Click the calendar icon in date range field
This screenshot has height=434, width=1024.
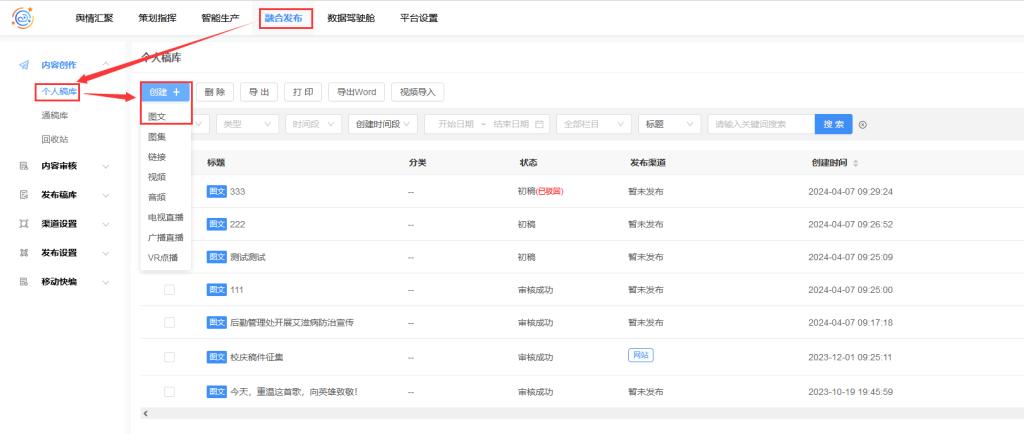click(540, 124)
